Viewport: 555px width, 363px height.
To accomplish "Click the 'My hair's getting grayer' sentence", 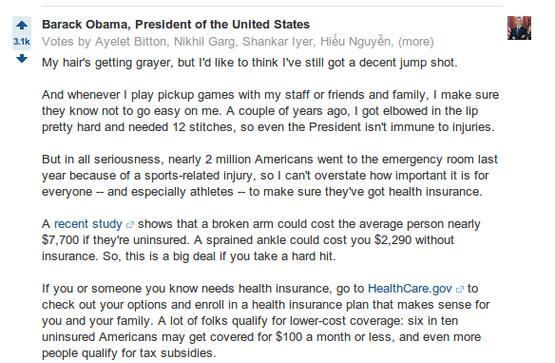I will (250, 63).
